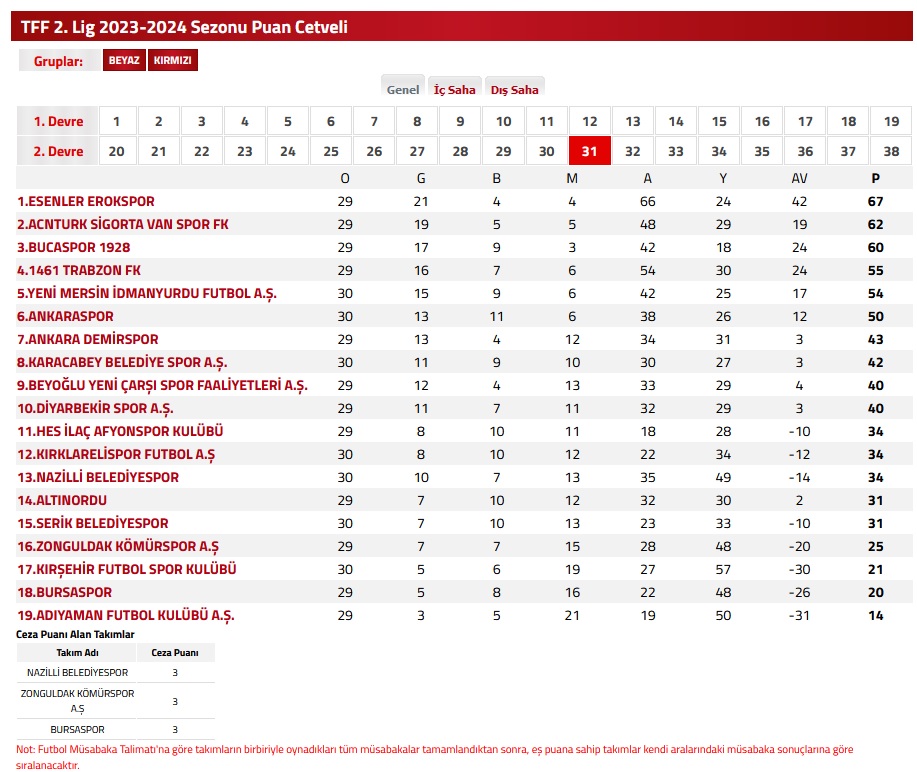The height and width of the screenshot is (772, 917).
Task: Click the O played column header
Action: 345,178
